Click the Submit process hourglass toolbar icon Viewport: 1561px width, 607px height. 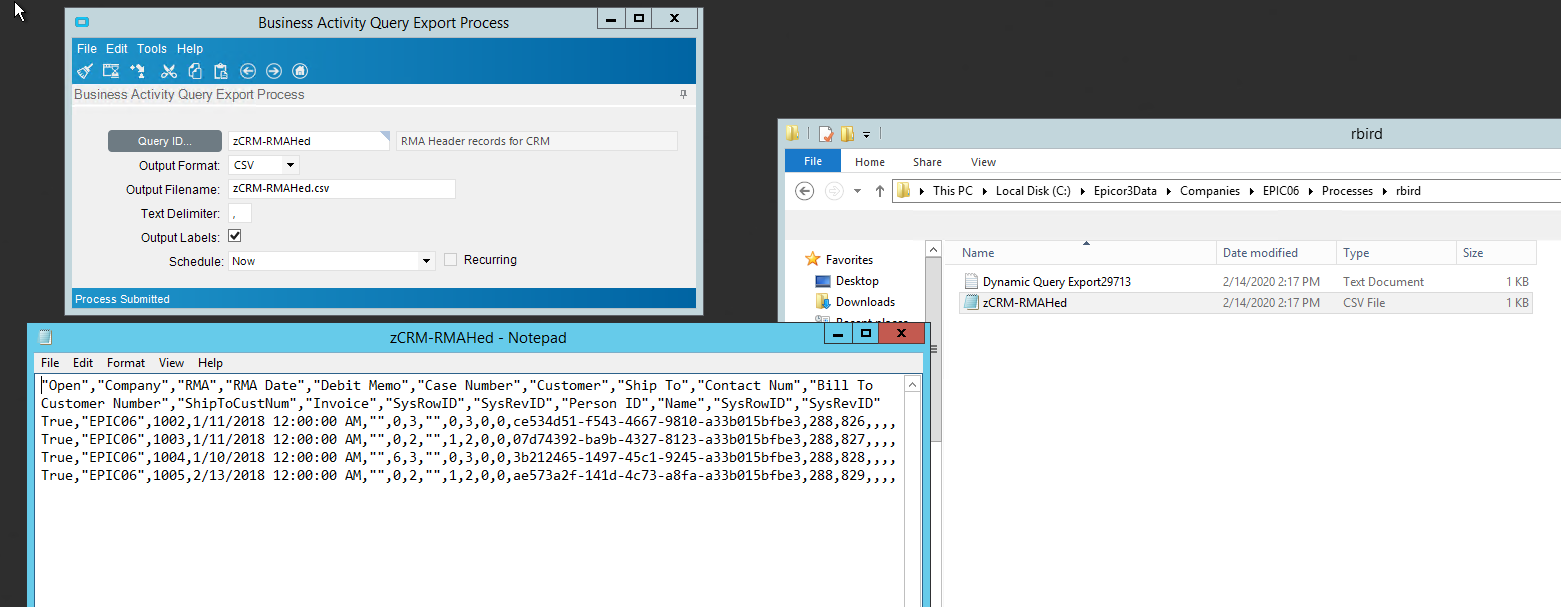click(x=111, y=71)
